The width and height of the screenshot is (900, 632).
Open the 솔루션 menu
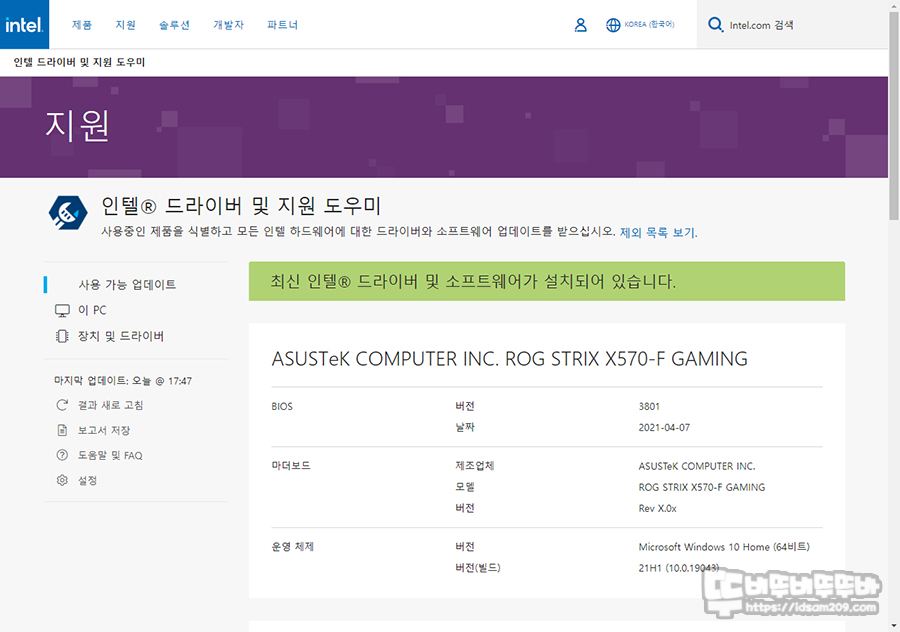[x=174, y=25]
